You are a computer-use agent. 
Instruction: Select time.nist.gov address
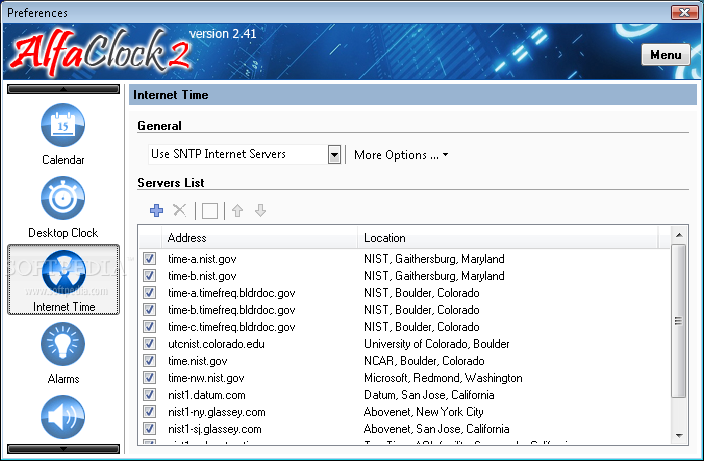(x=198, y=361)
